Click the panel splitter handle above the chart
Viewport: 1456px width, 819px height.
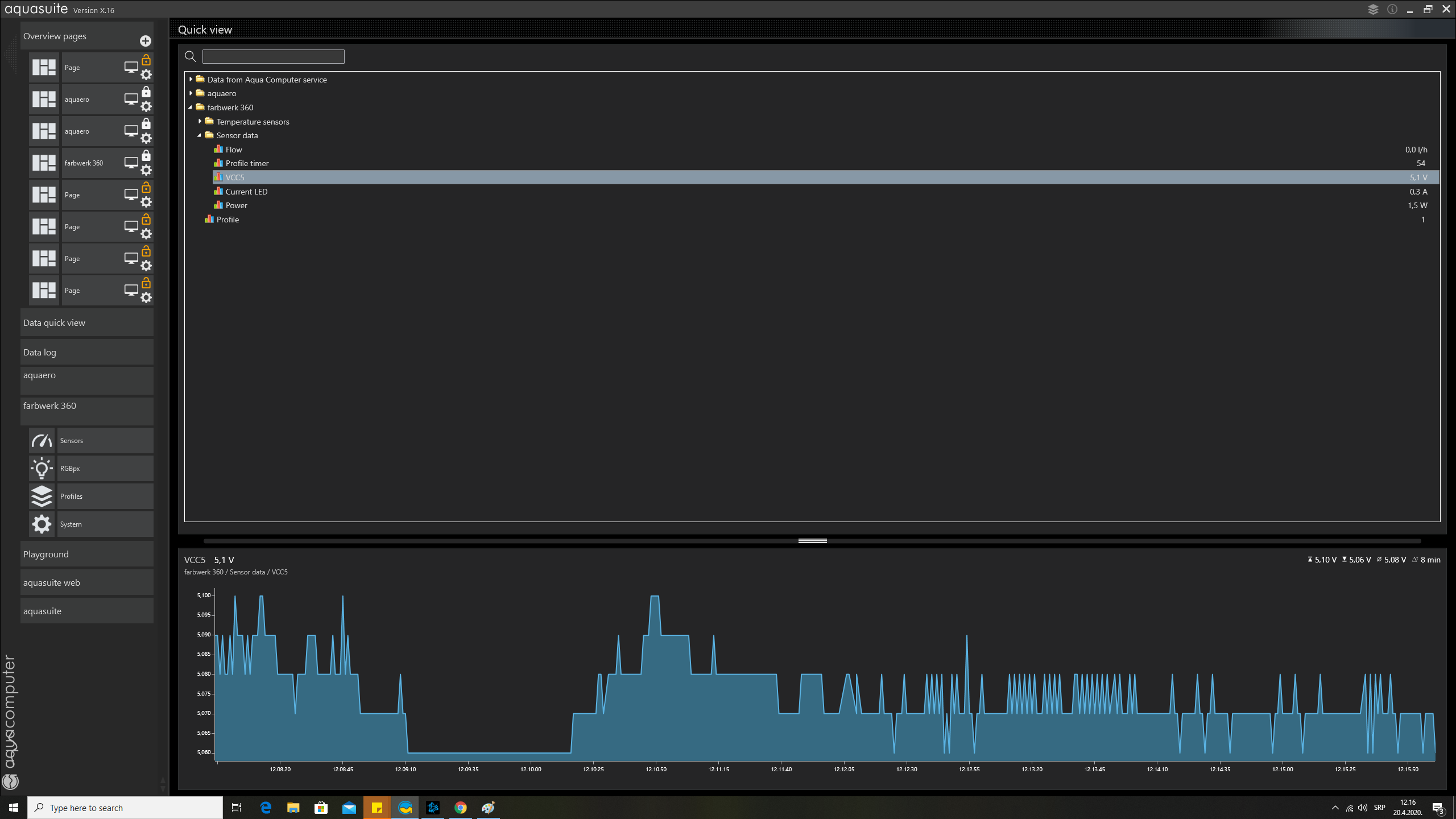812,541
